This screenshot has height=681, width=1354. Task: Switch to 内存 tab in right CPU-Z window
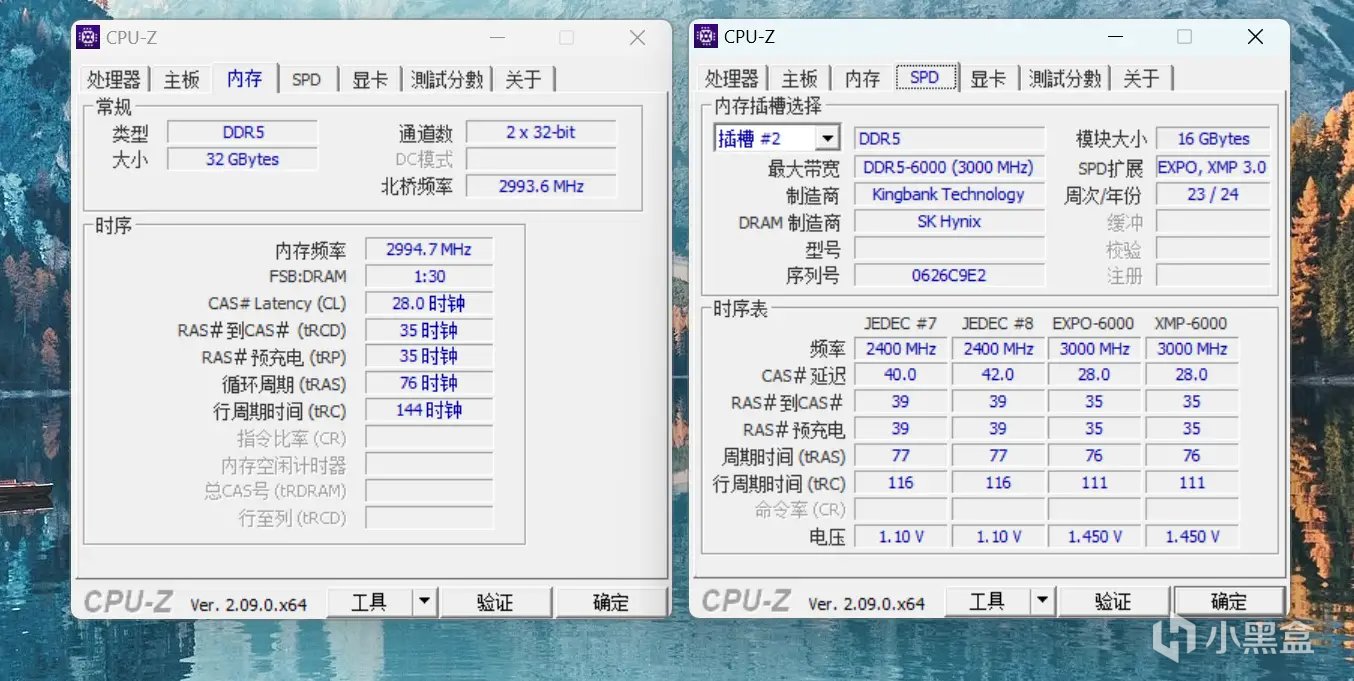point(862,79)
